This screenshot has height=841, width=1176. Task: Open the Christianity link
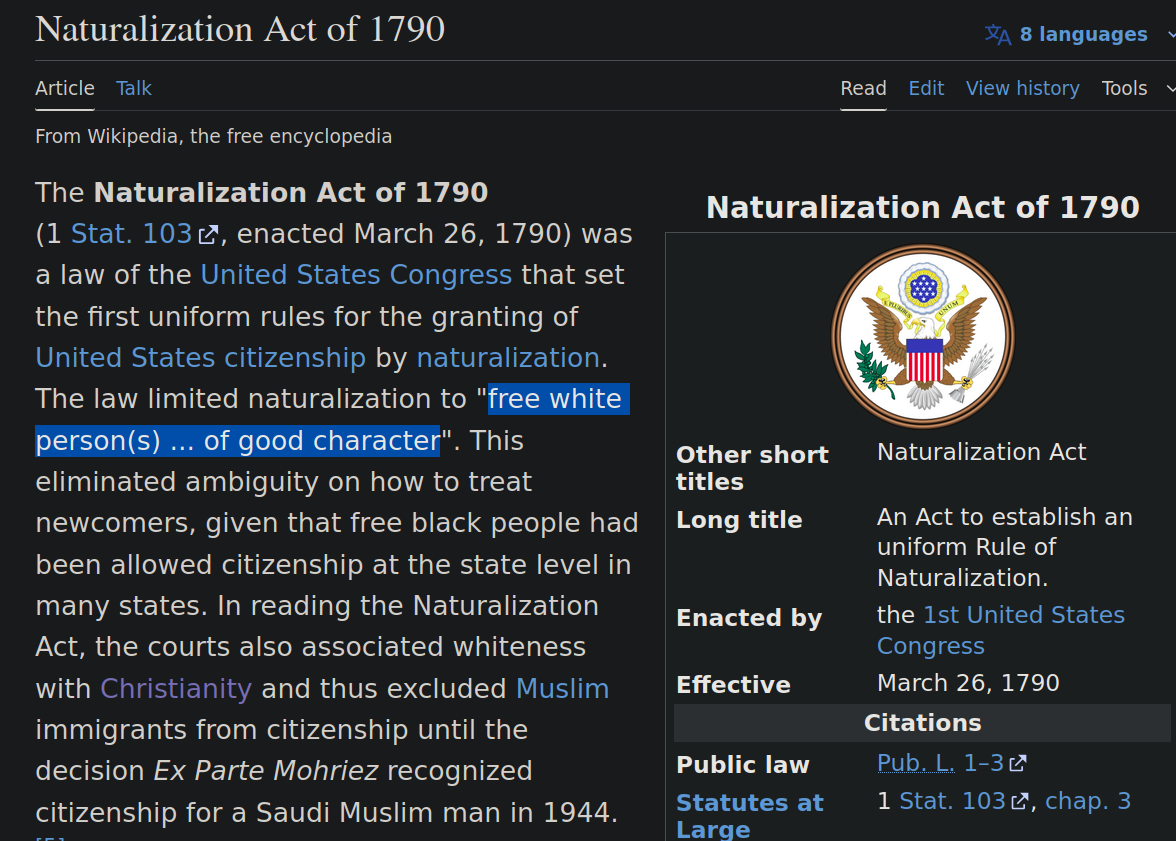[176, 689]
